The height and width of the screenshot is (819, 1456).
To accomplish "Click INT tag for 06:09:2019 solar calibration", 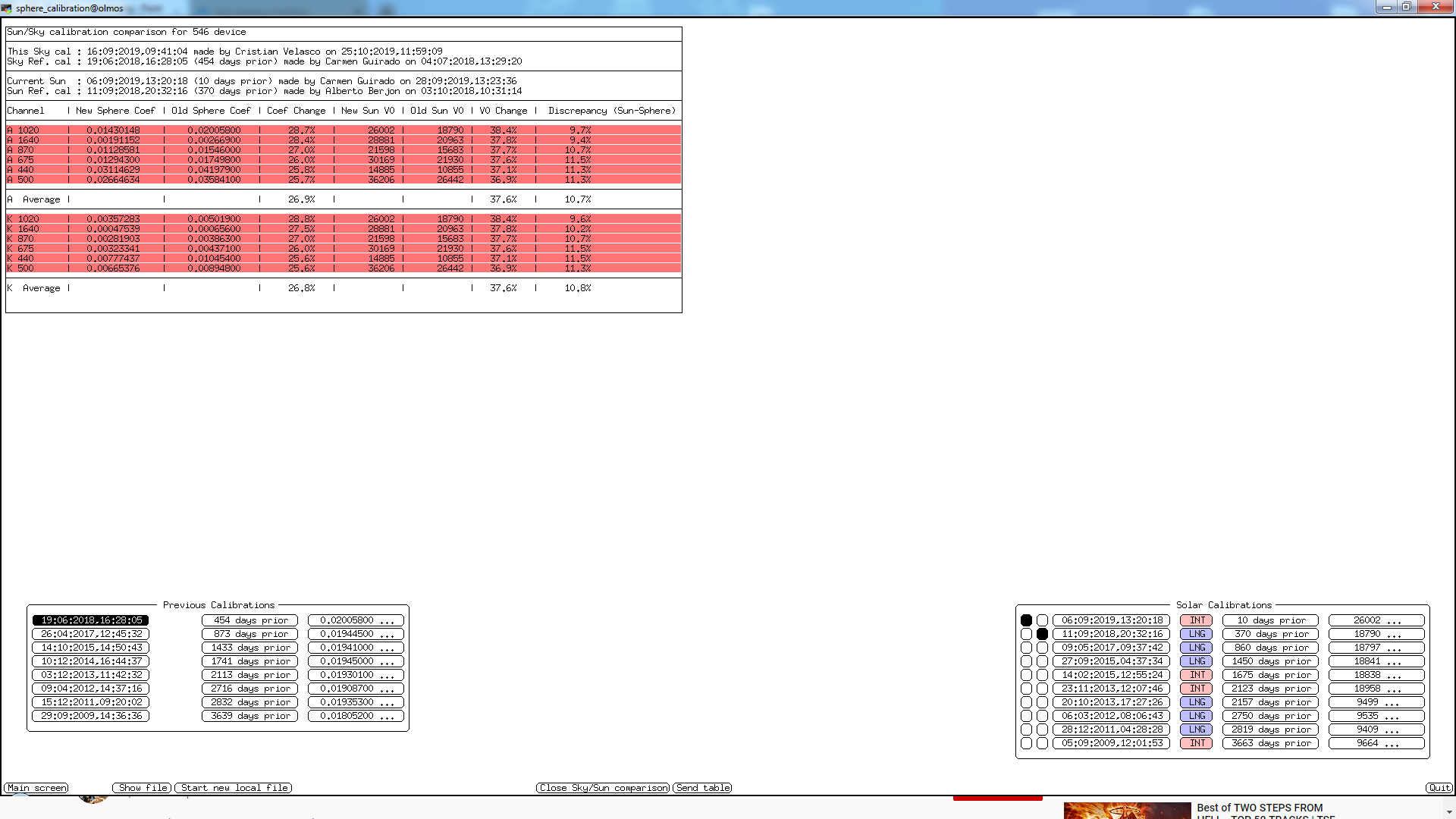I will coord(1197,620).
